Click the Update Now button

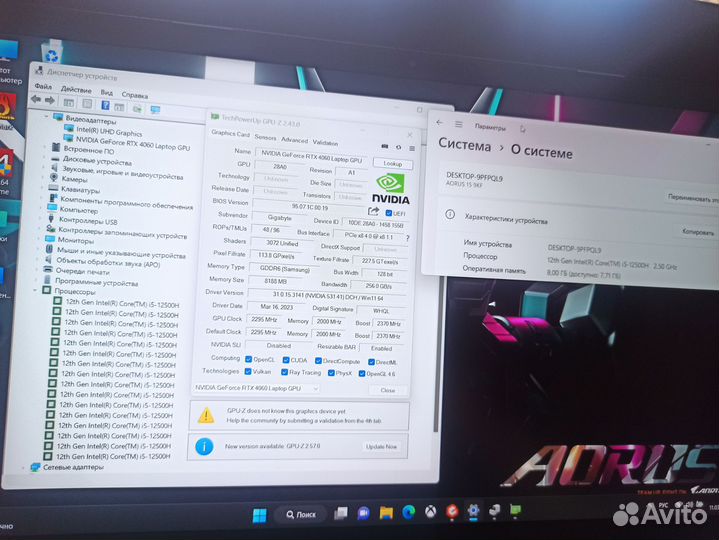pyautogui.click(x=381, y=446)
